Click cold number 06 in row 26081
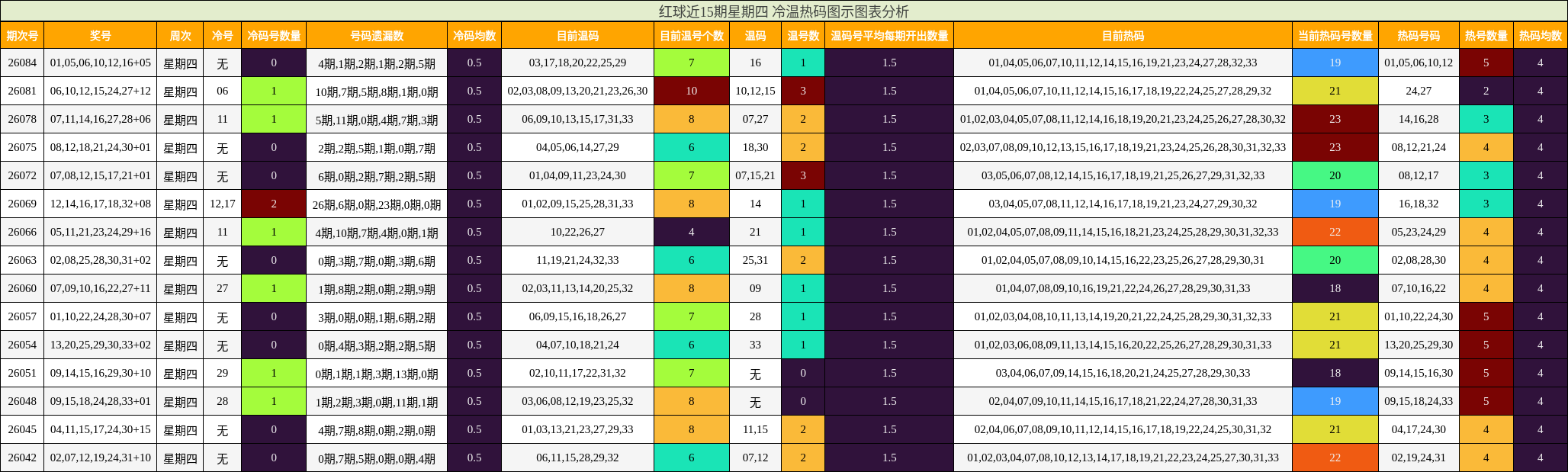Screen dimensions: 1568x472 pos(223,91)
